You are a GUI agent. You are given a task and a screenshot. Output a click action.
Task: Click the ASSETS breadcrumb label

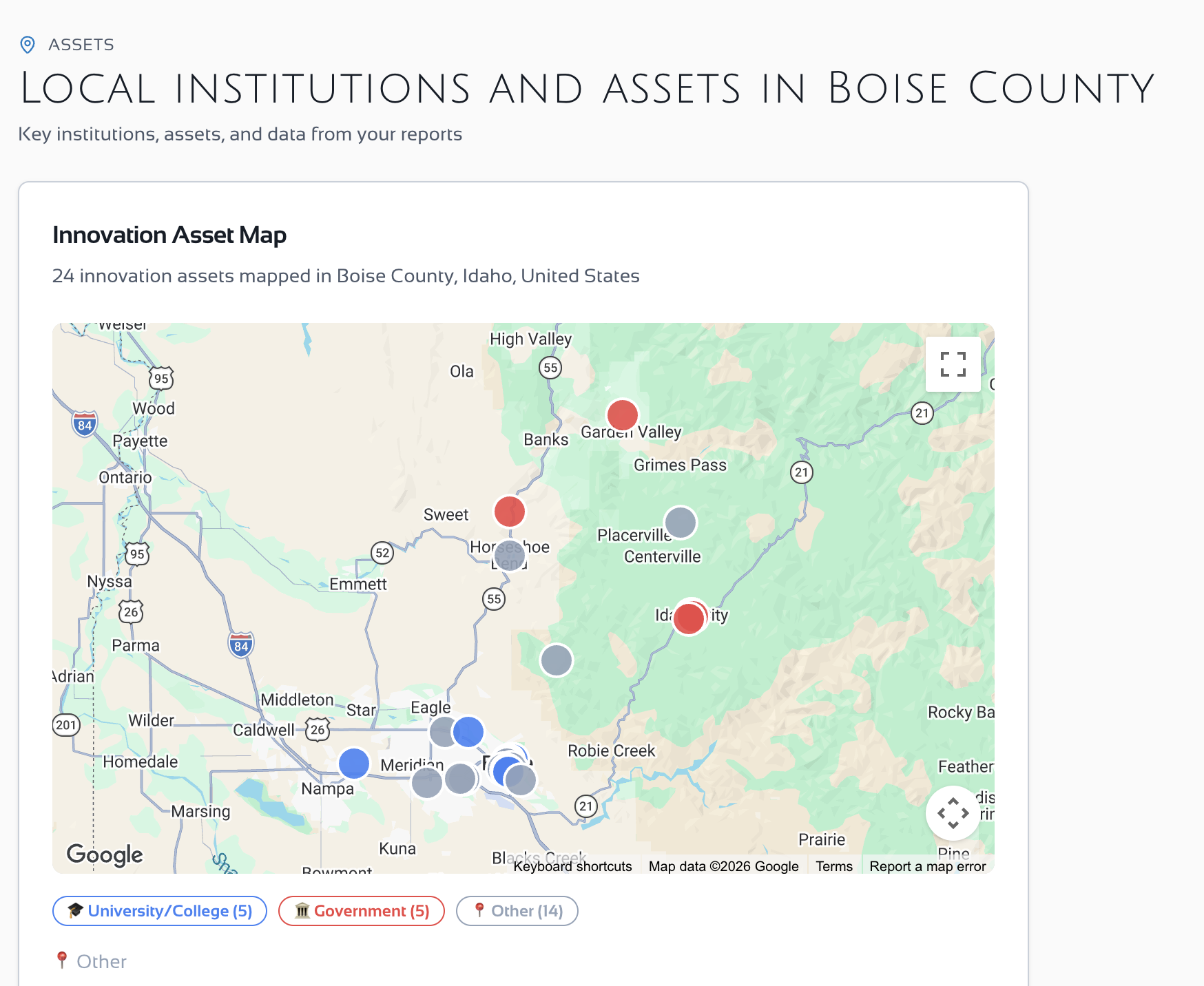81,45
